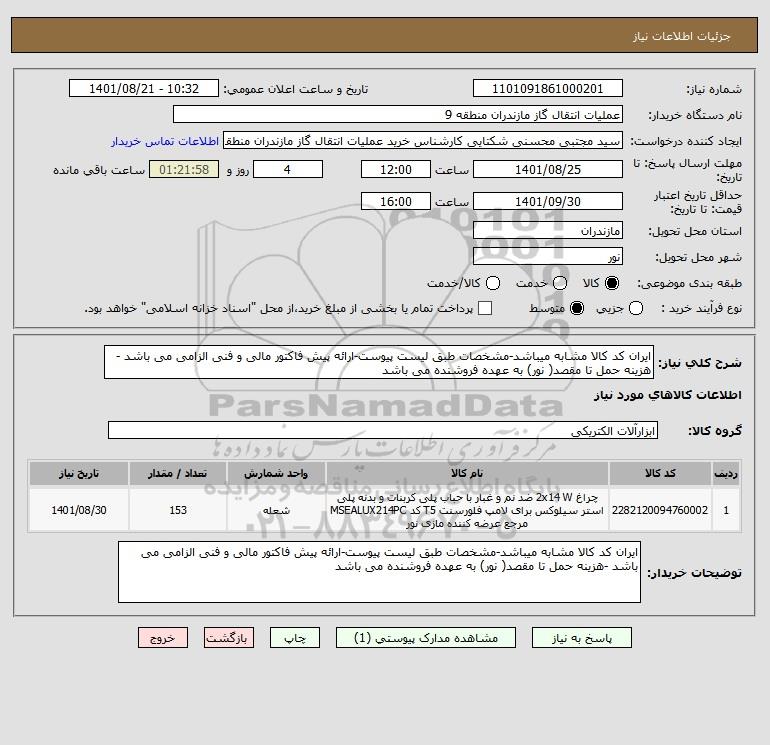Open the اطلاعات تماس خریدار link

[x=165, y=141]
